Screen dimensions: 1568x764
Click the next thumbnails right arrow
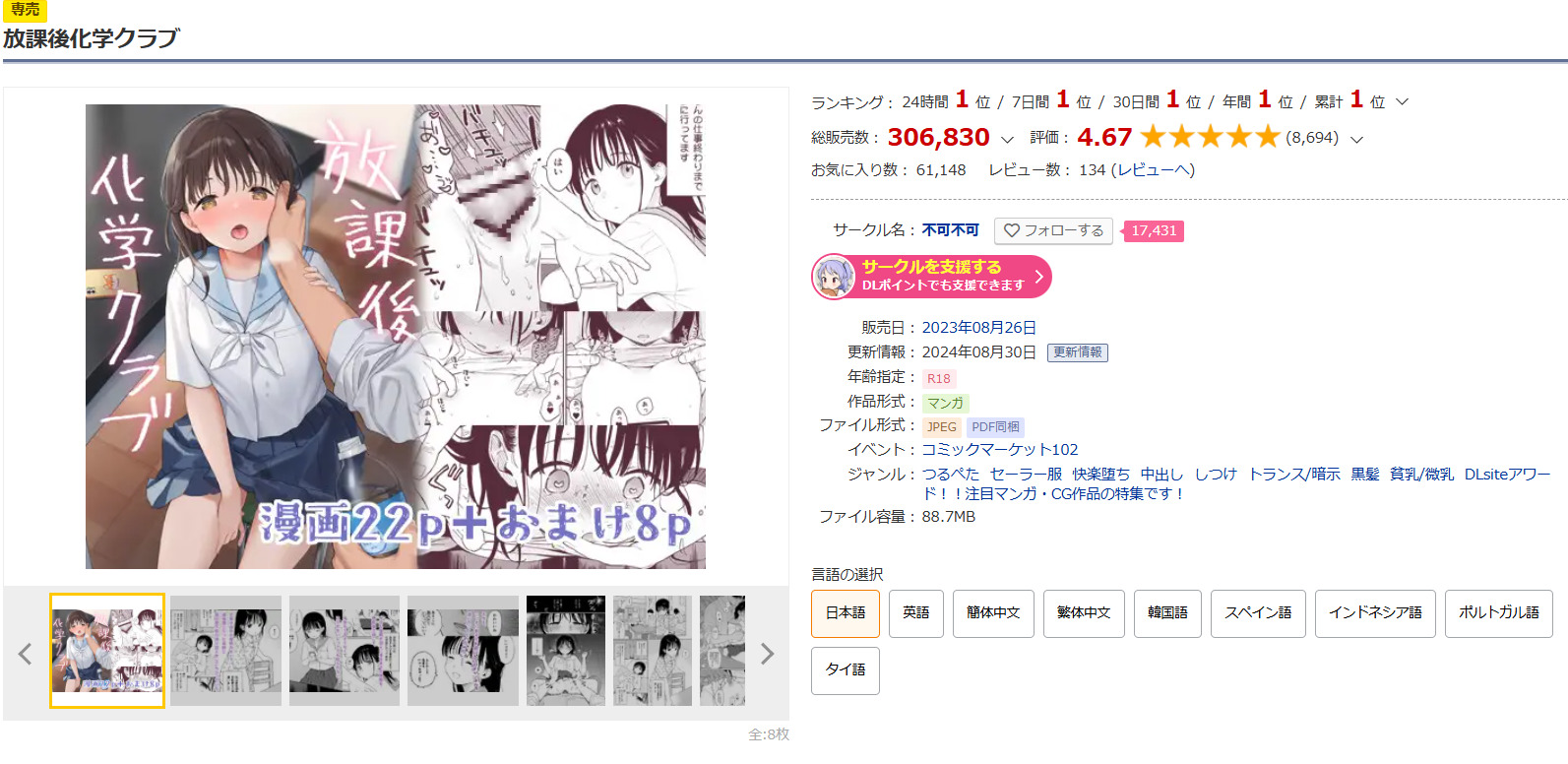click(x=768, y=653)
